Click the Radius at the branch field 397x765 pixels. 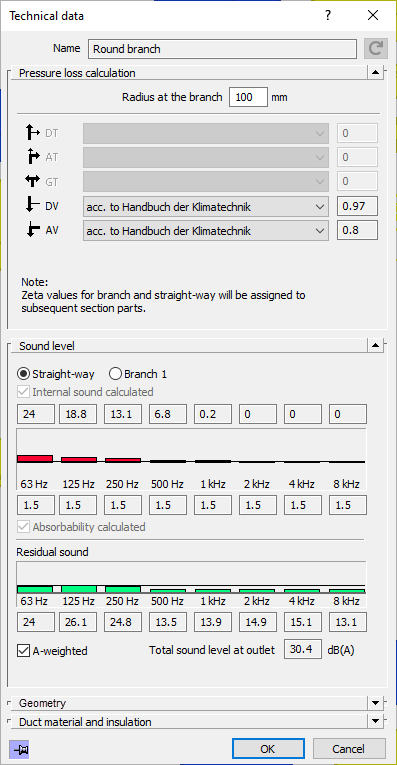tap(248, 97)
